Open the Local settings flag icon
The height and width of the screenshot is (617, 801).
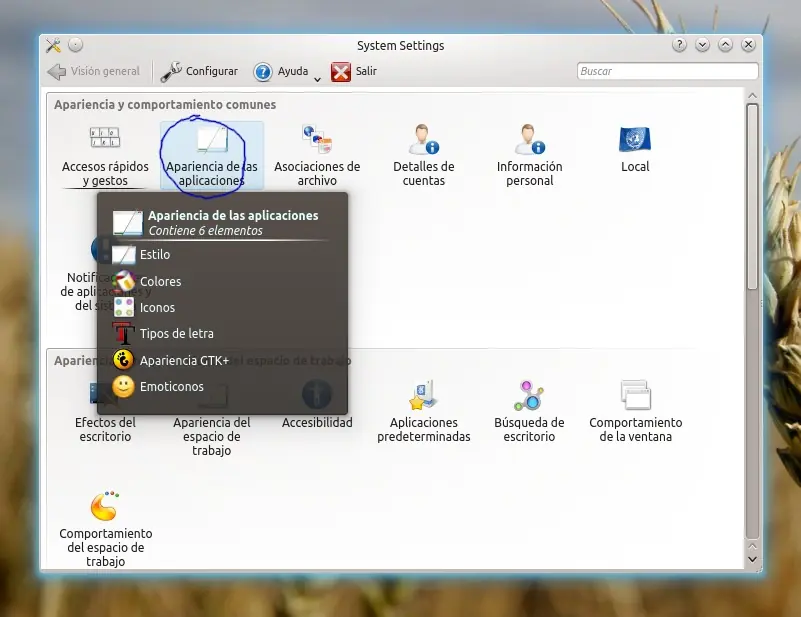click(635, 139)
